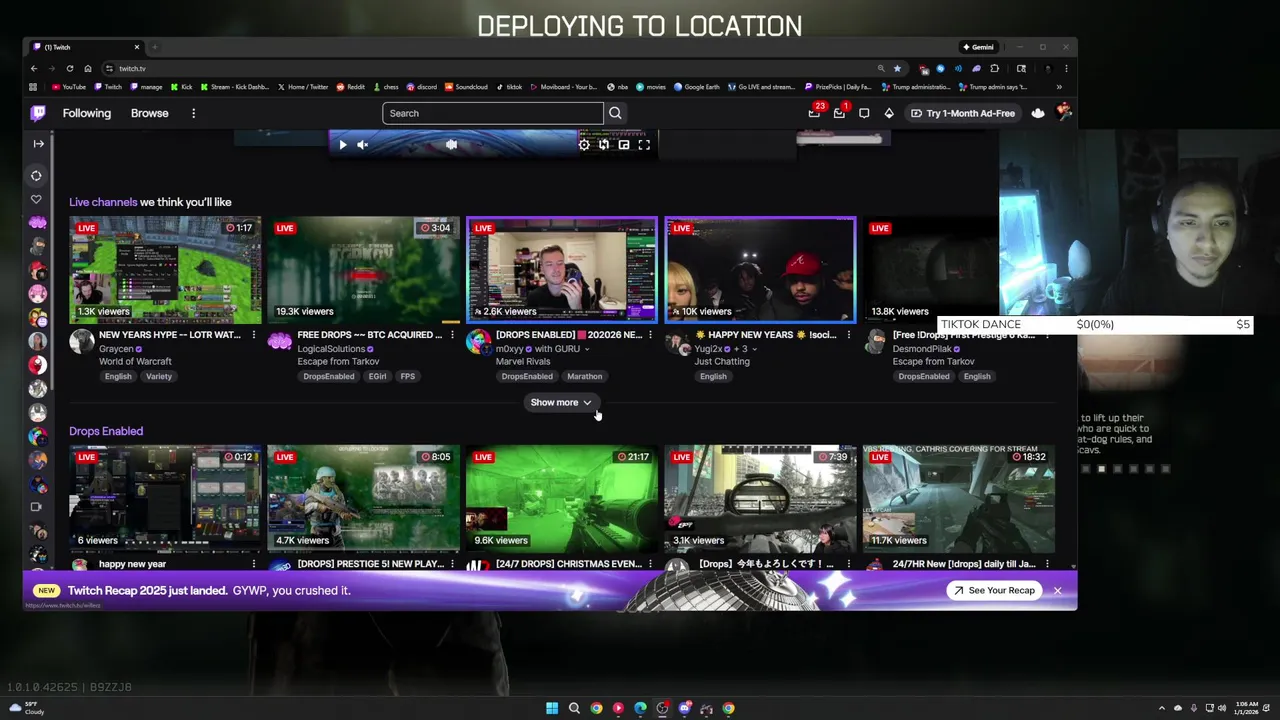This screenshot has height=720, width=1280.
Task: Open notifications with 23 badge
Action: 815,113
